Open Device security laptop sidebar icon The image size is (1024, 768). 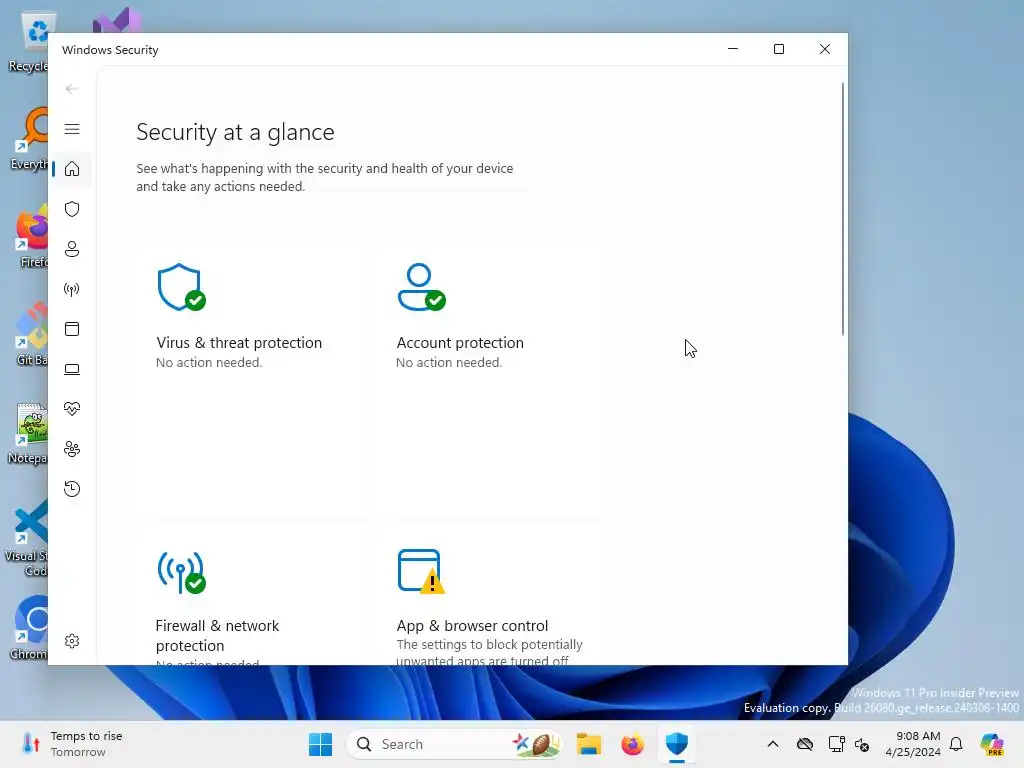[x=72, y=370]
